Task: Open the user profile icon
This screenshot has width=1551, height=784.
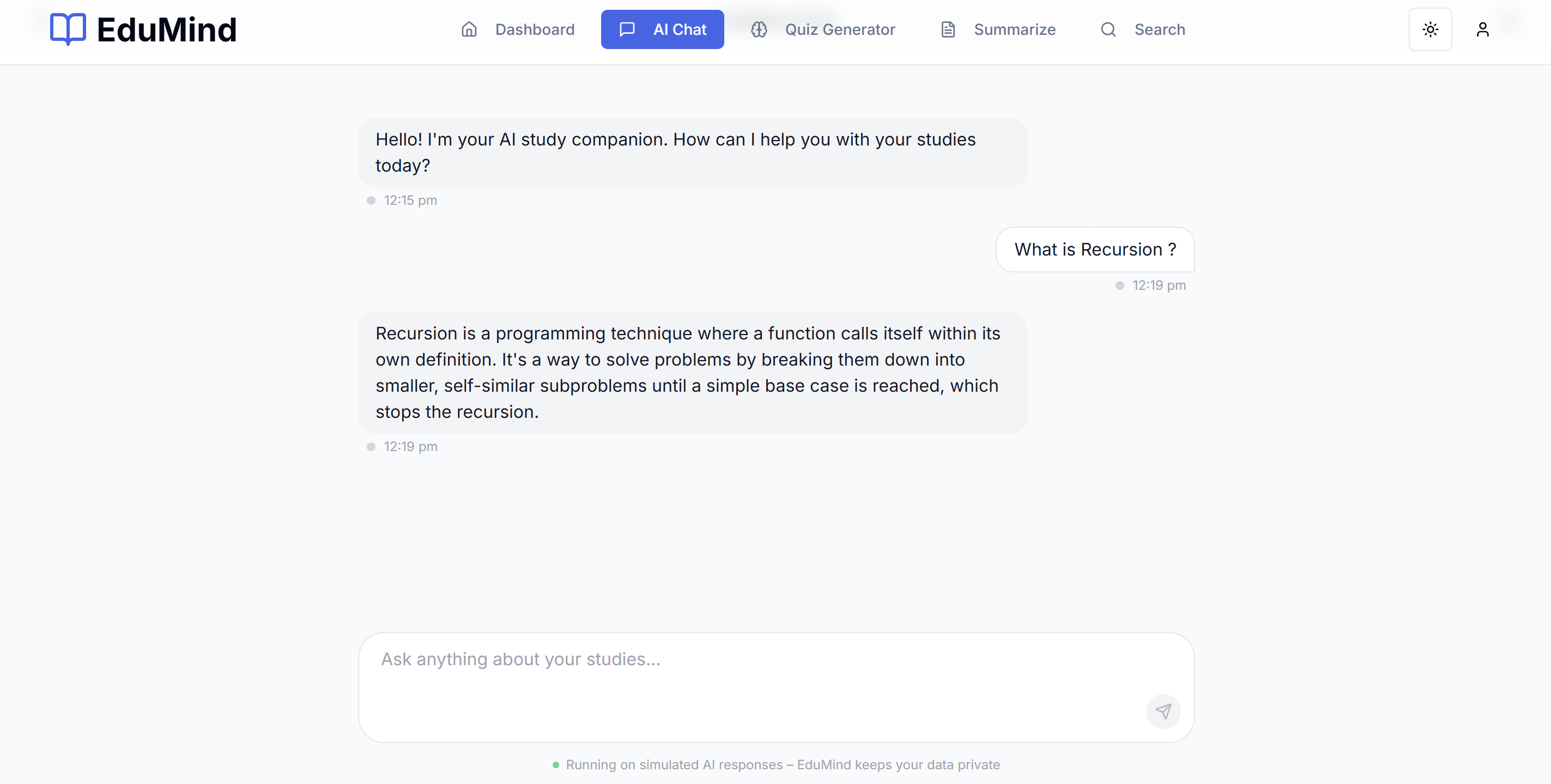Action: [1482, 29]
